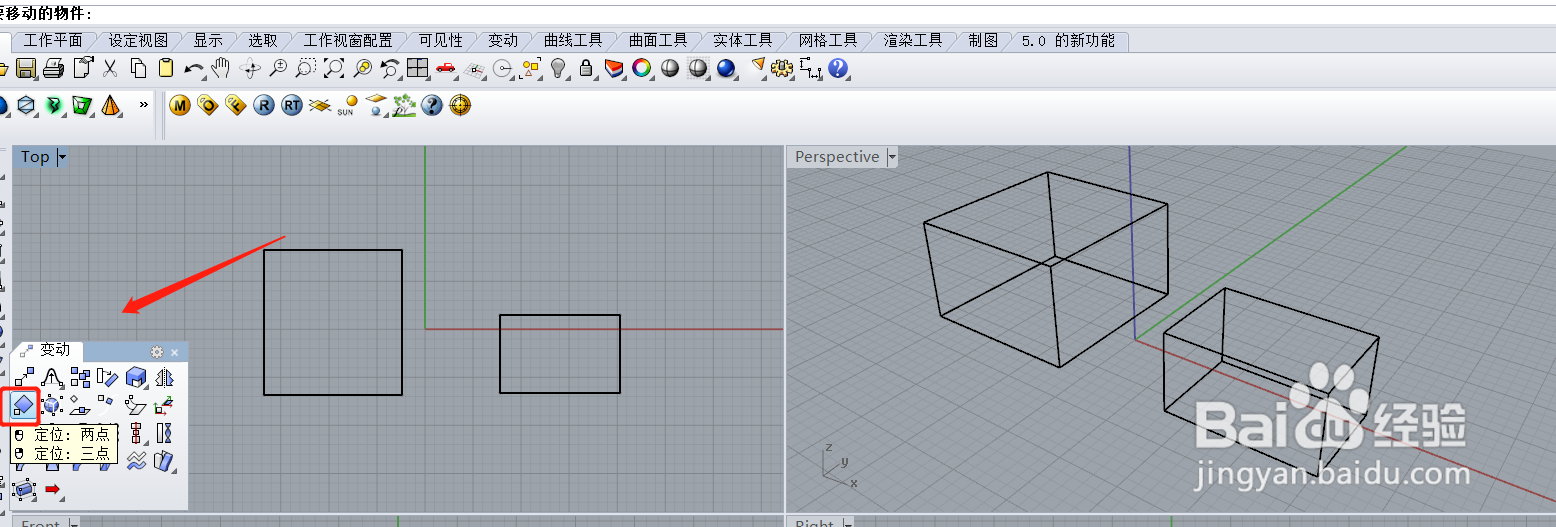Click the Zoom selected icon

(362, 68)
